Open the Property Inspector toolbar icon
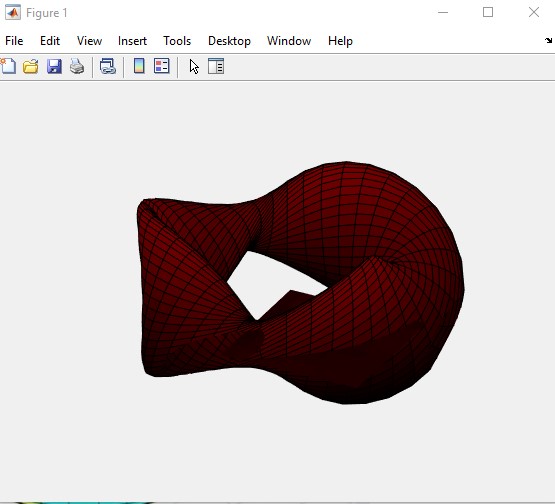 pos(216,66)
